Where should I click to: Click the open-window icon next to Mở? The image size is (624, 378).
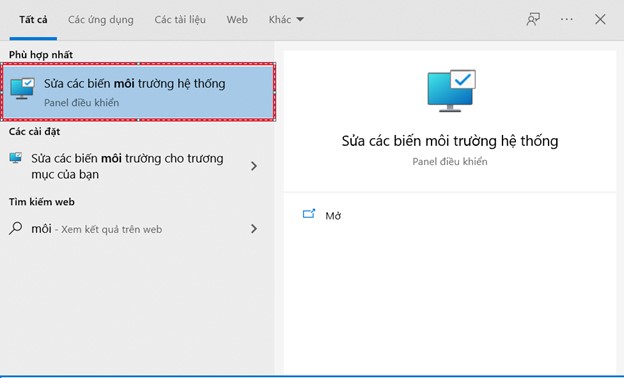click(x=309, y=214)
